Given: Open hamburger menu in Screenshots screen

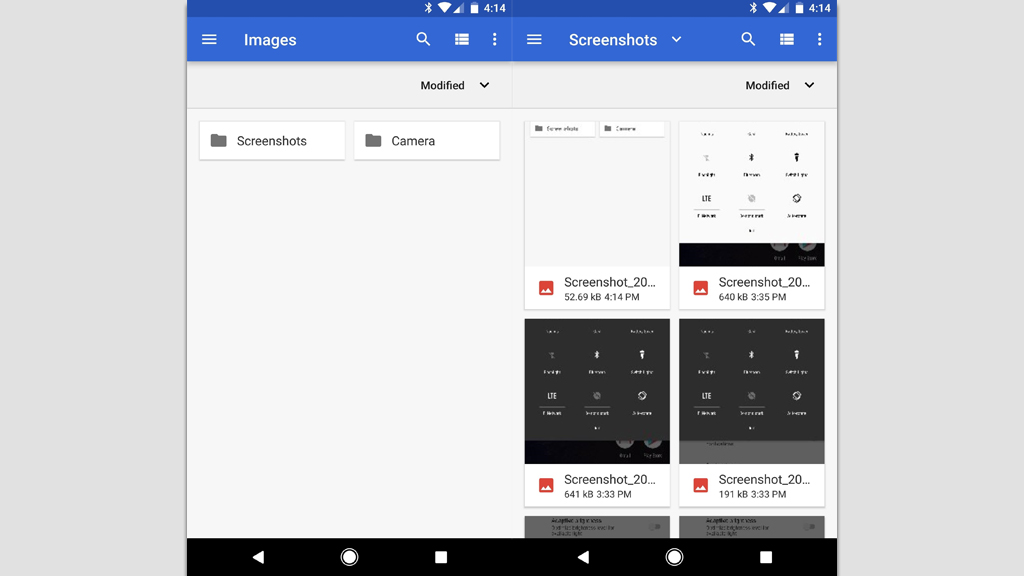Looking at the screenshot, I should (x=534, y=40).
